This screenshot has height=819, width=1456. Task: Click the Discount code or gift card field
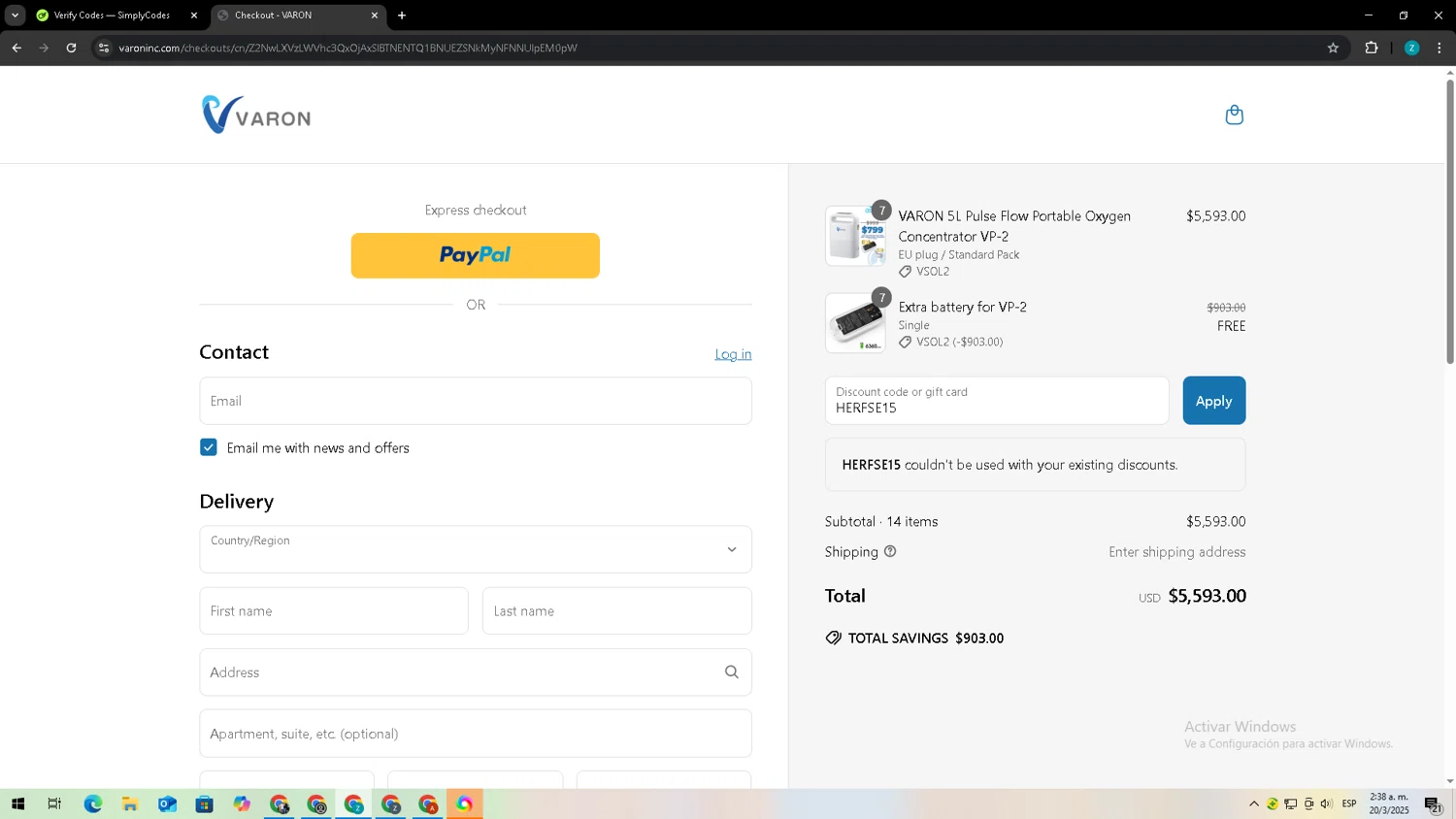pyautogui.click(x=997, y=401)
